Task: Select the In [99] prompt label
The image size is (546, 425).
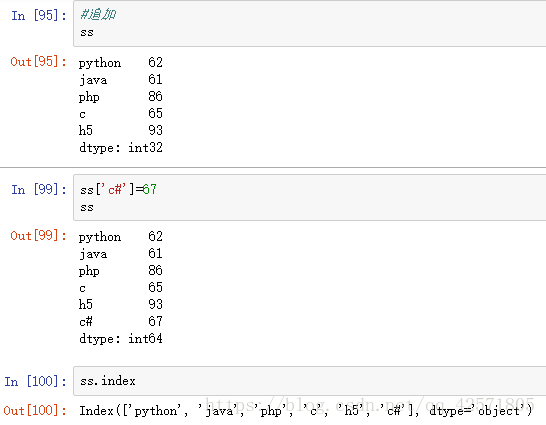Action: coord(39,190)
